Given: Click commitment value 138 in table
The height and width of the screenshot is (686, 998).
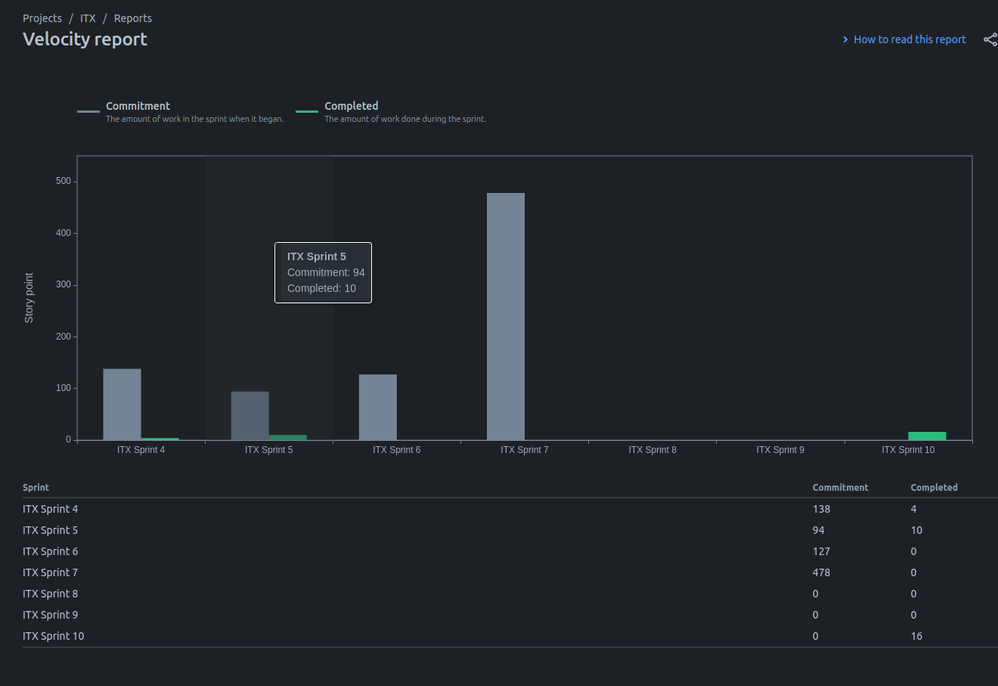Looking at the screenshot, I should coord(821,509).
